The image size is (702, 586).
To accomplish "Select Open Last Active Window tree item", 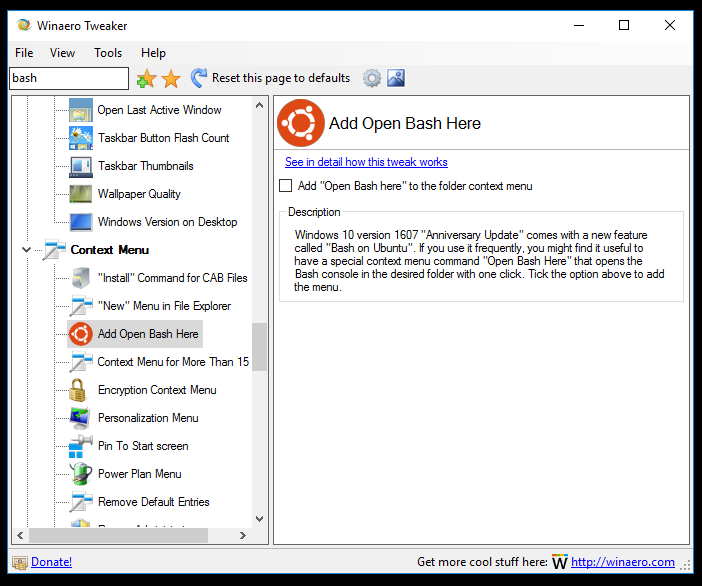I will (159, 110).
